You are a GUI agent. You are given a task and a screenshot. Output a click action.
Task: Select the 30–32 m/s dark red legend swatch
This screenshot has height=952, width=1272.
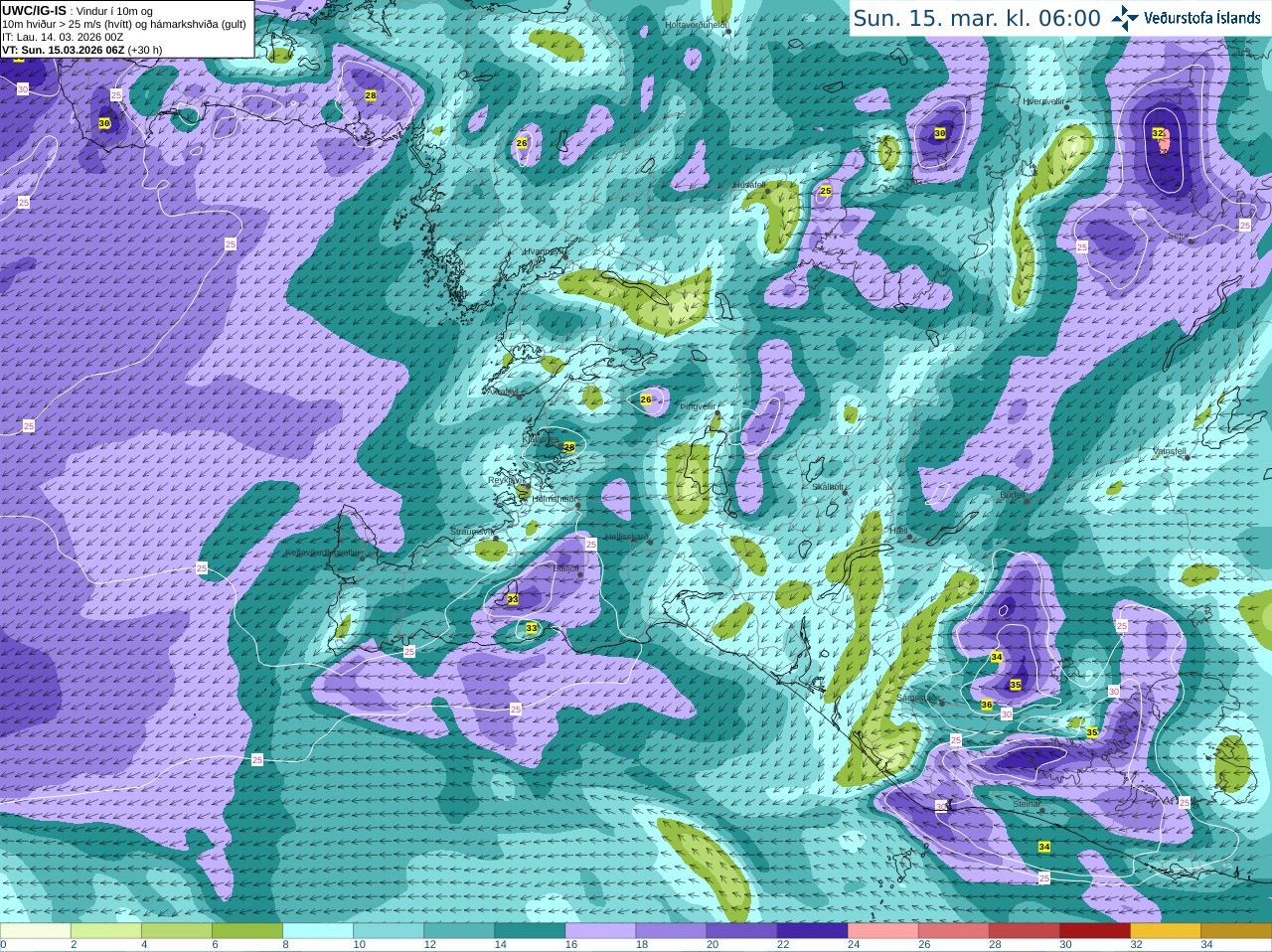(1095, 931)
